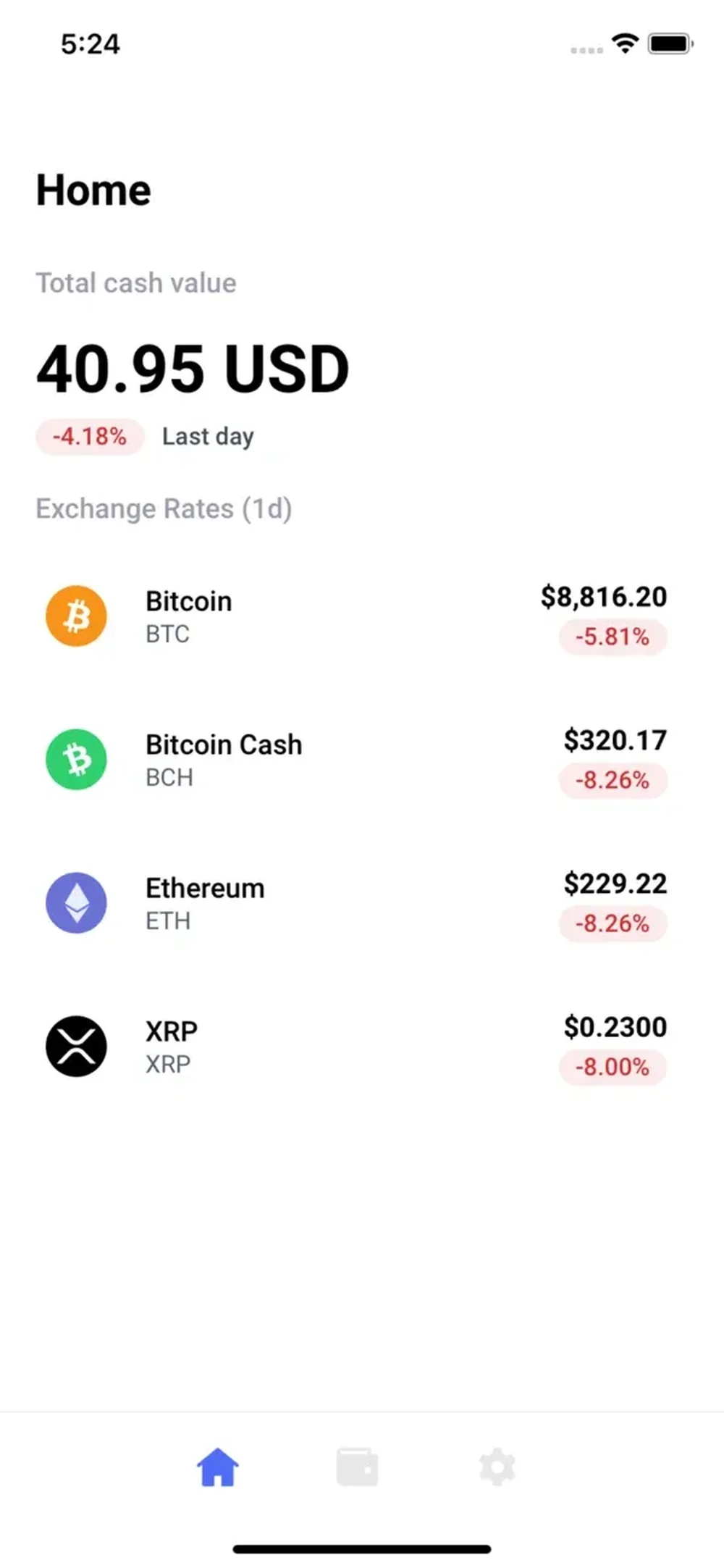The image size is (724, 1568).
Task: Tap Bitcoin's -5.81% change badge
Action: coord(613,637)
